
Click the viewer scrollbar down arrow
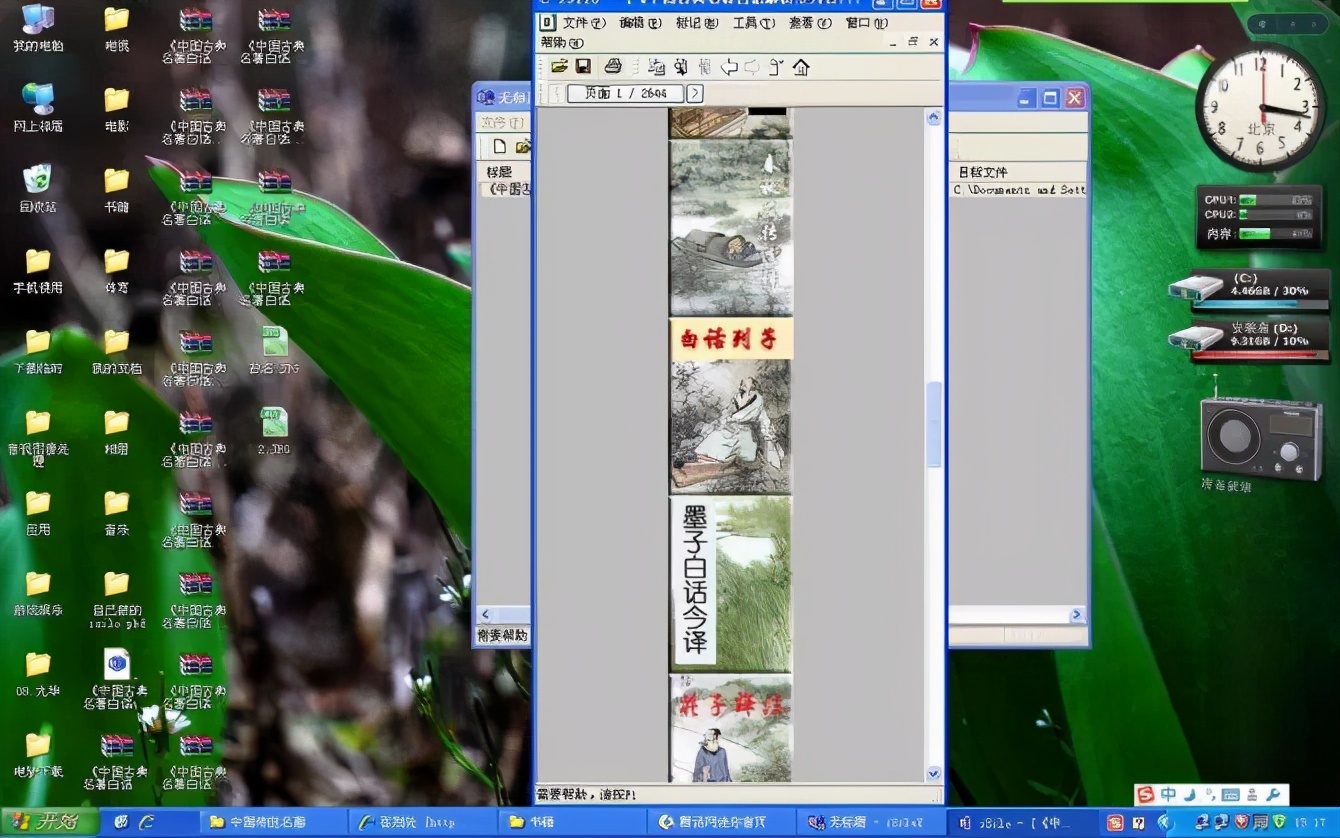934,773
